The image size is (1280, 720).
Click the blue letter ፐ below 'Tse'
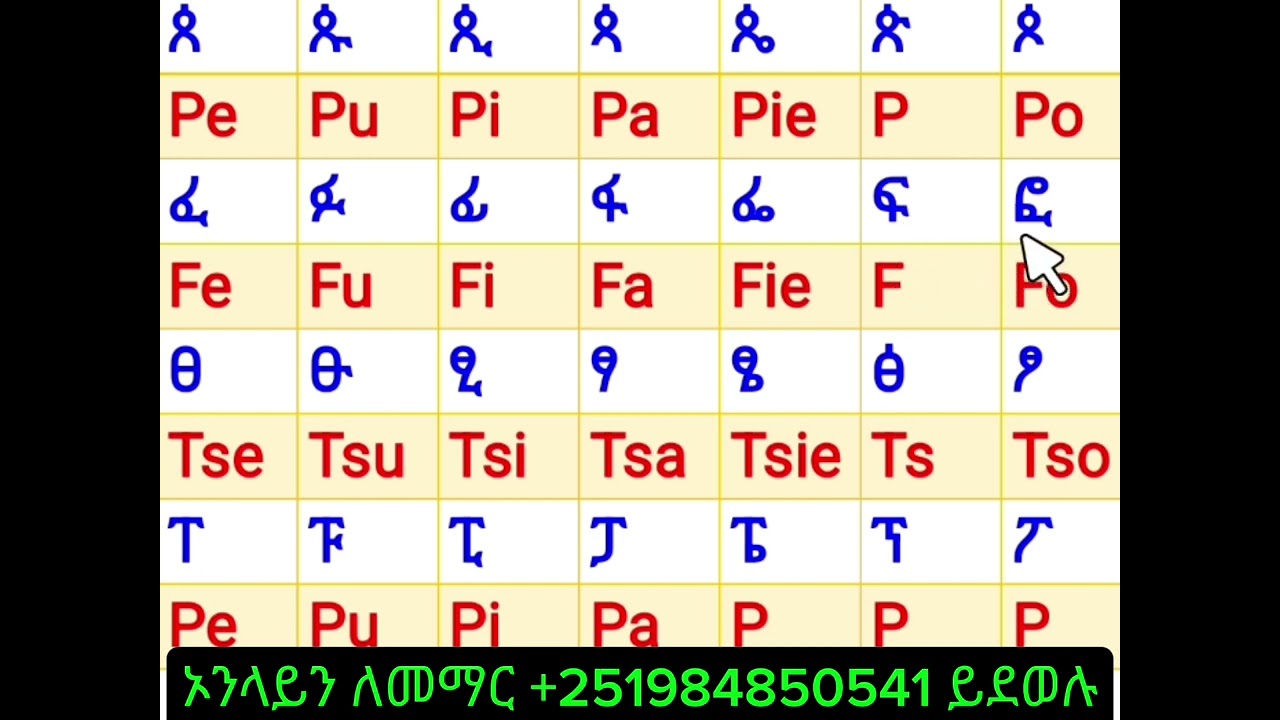tap(186, 541)
